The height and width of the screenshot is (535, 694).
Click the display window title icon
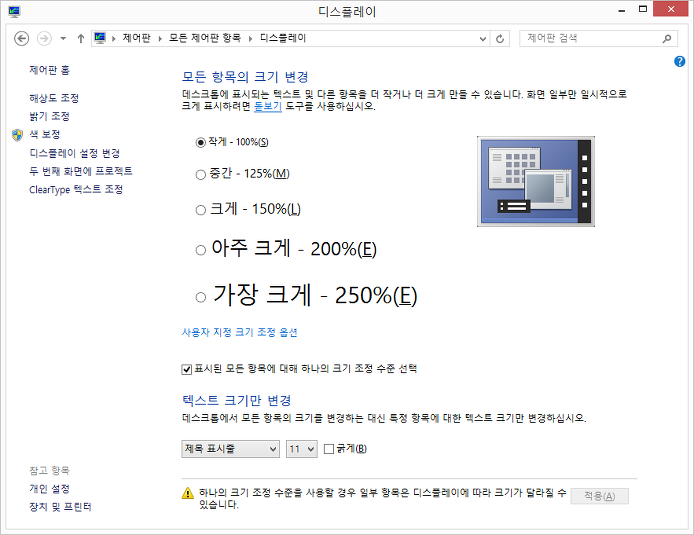tap(14, 12)
